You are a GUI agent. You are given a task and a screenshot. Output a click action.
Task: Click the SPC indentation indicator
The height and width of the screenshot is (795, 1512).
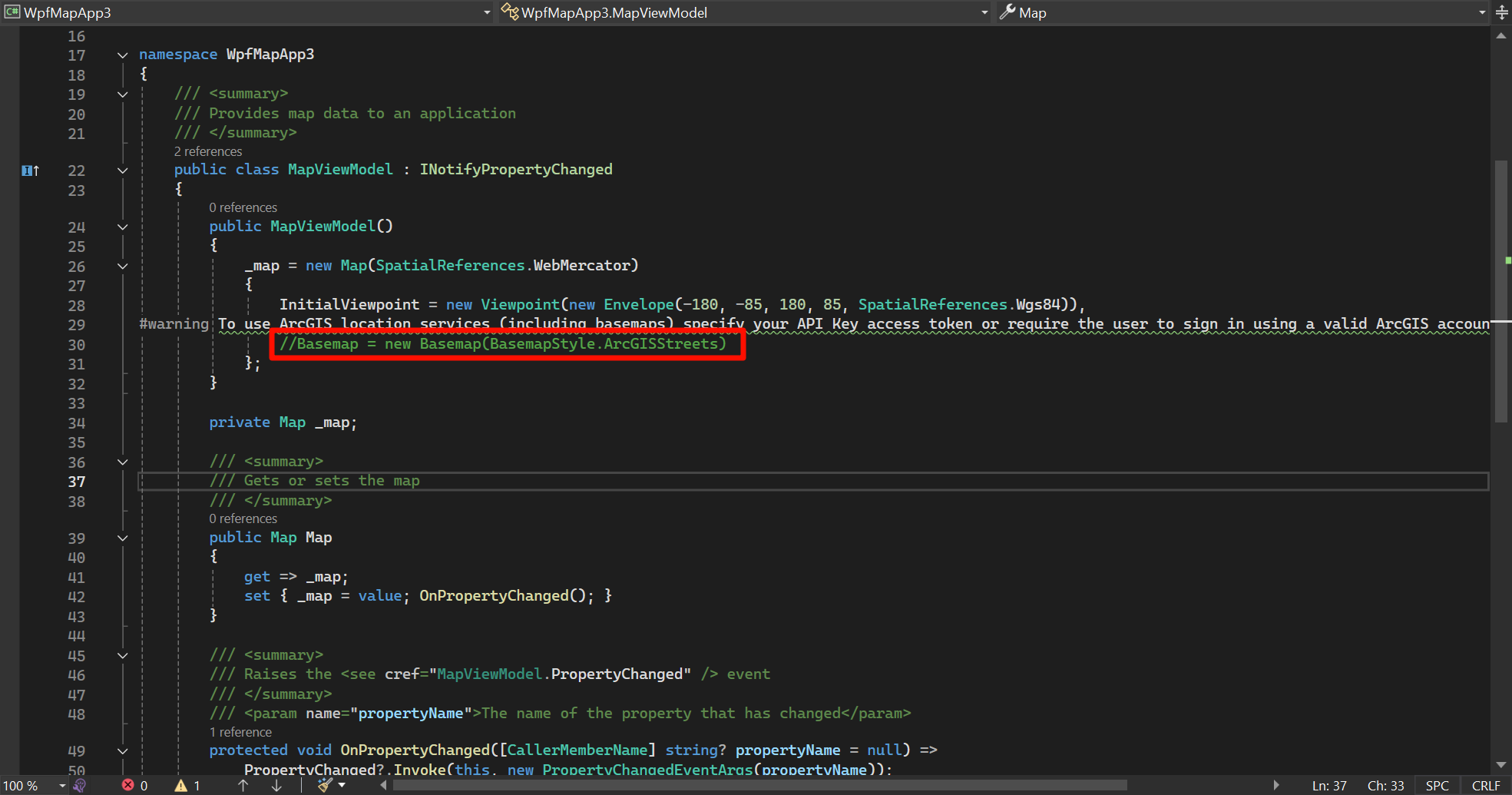click(1437, 786)
